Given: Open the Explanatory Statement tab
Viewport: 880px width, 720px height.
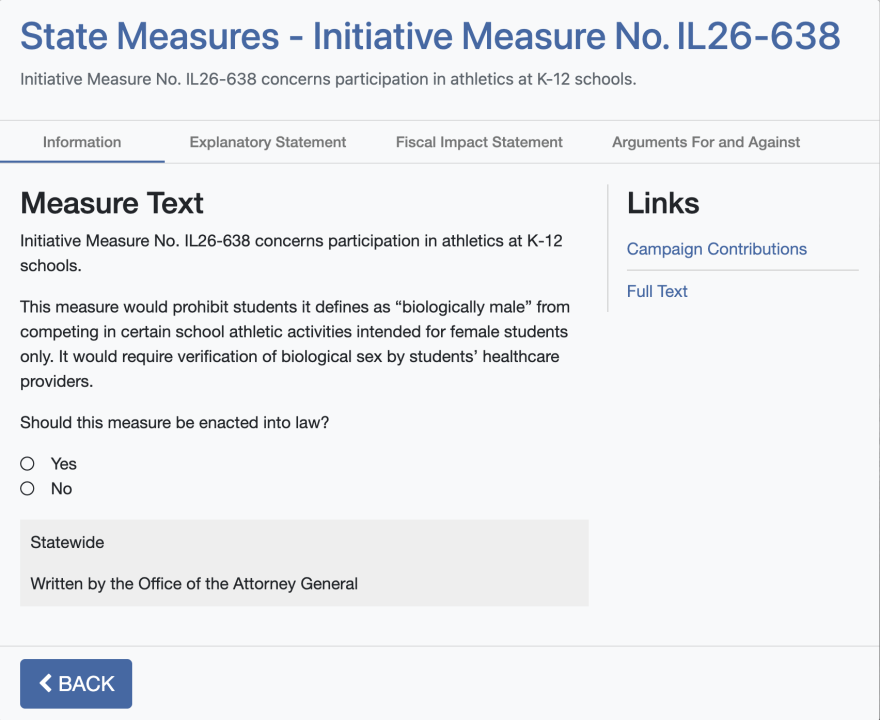Looking at the screenshot, I should [x=268, y=142].
